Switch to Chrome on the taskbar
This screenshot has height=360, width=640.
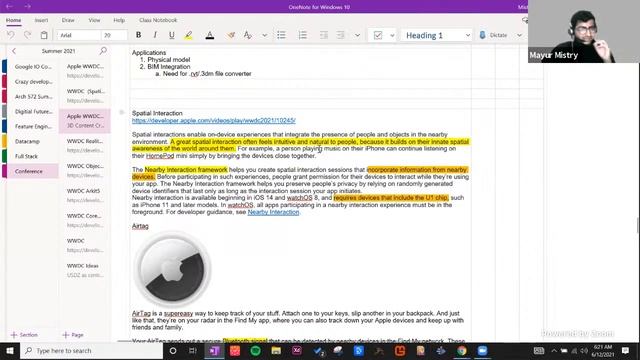tap(462, 351)
